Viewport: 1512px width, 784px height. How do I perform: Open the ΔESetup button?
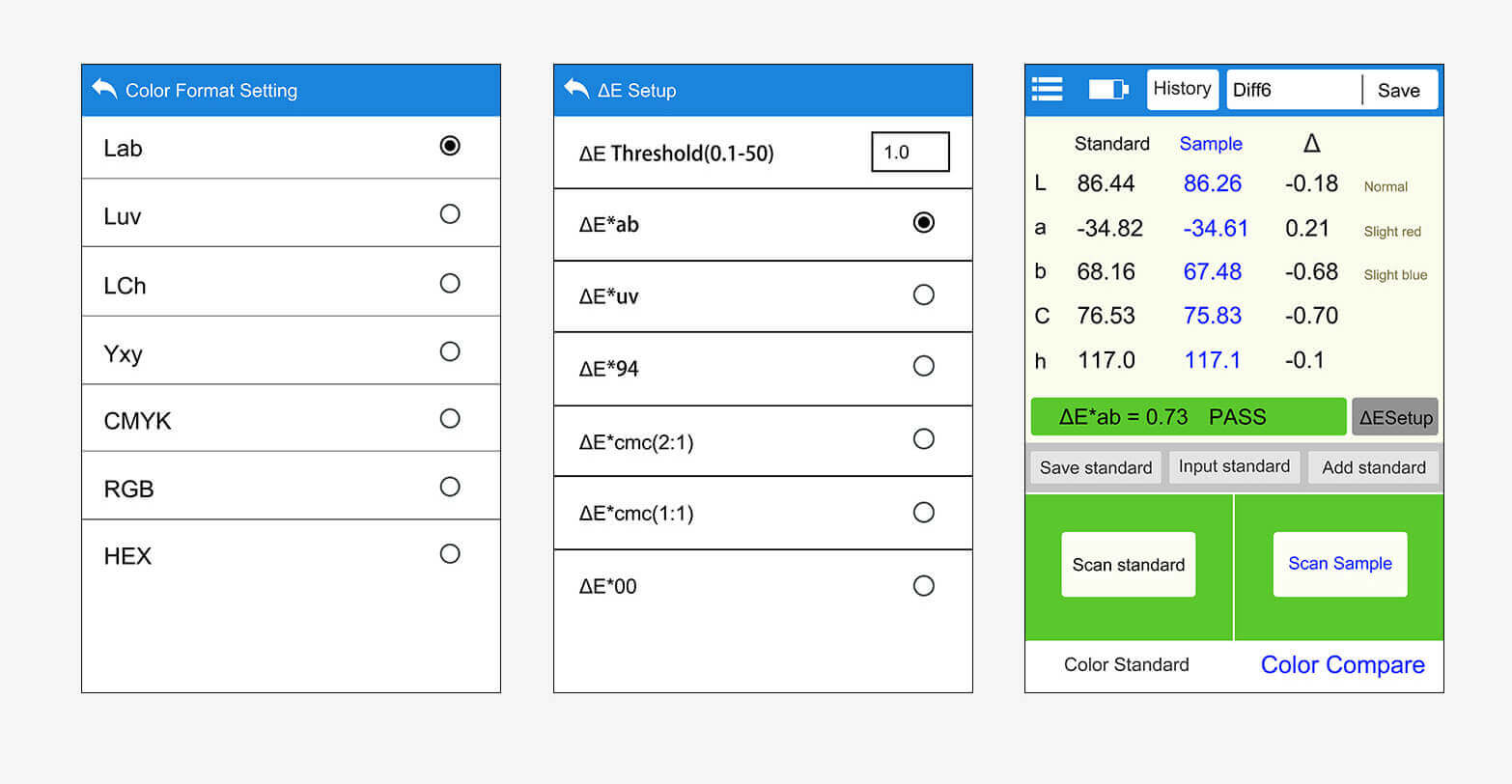pos(1395,417)
